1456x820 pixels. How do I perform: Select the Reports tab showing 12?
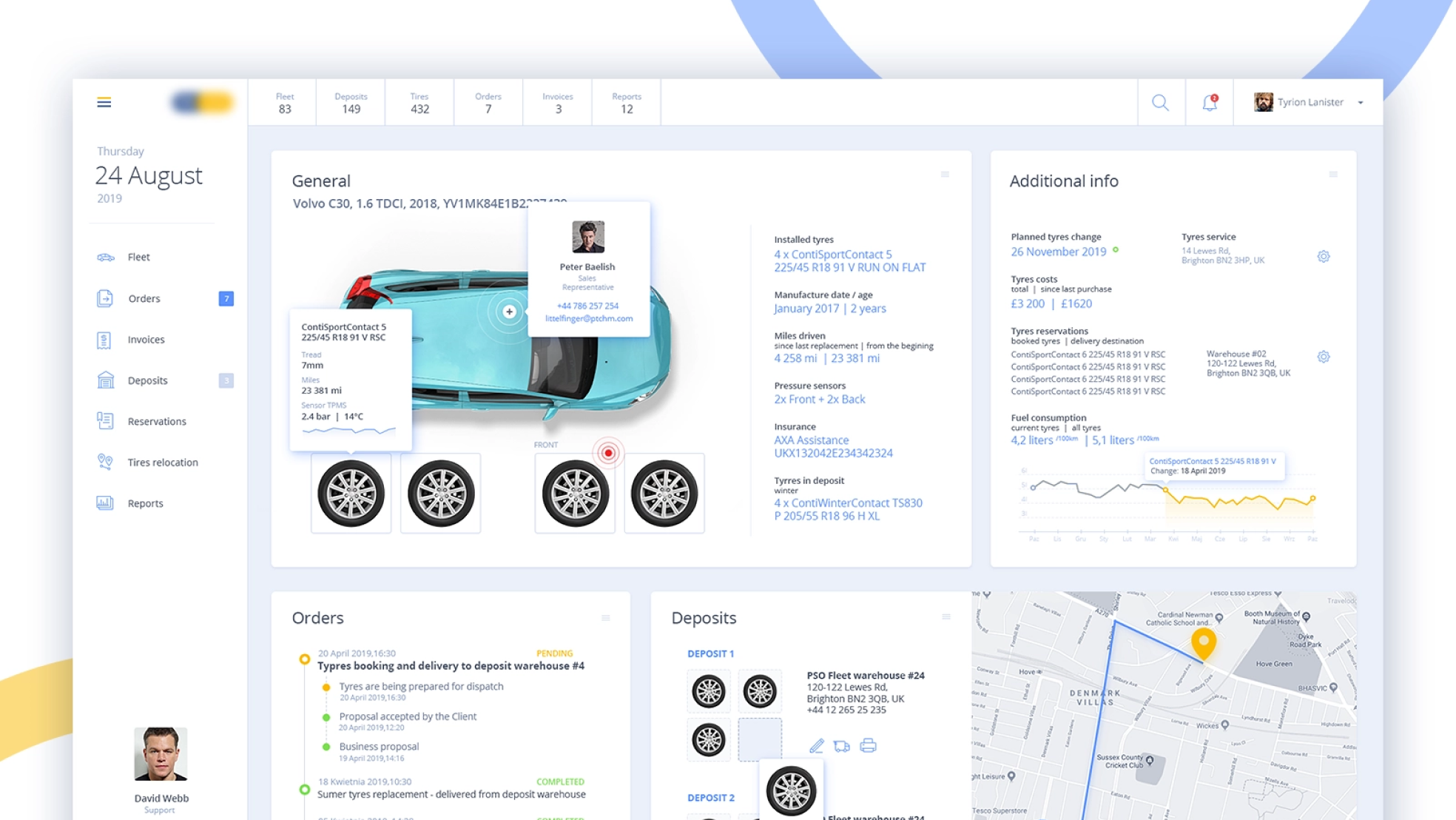click(625, 102)
